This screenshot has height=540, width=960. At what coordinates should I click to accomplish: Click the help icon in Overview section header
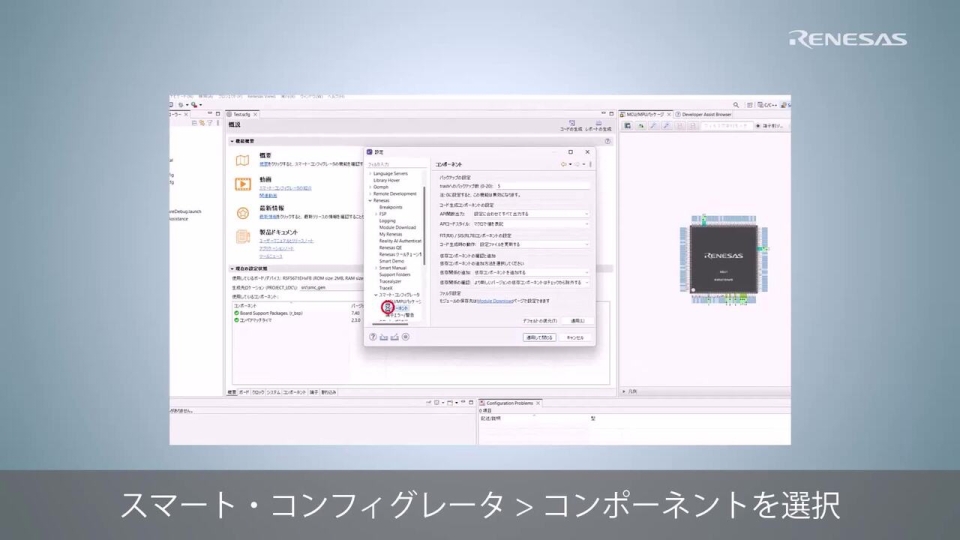coord(607,141)
